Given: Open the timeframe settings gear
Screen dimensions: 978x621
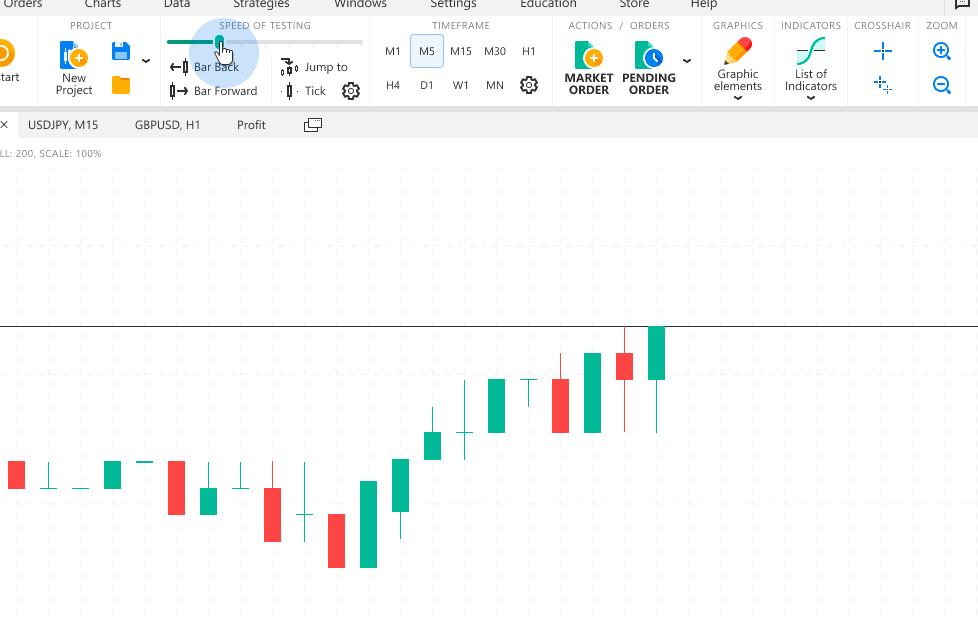Looking at the screenshot, I should point(529,85).
